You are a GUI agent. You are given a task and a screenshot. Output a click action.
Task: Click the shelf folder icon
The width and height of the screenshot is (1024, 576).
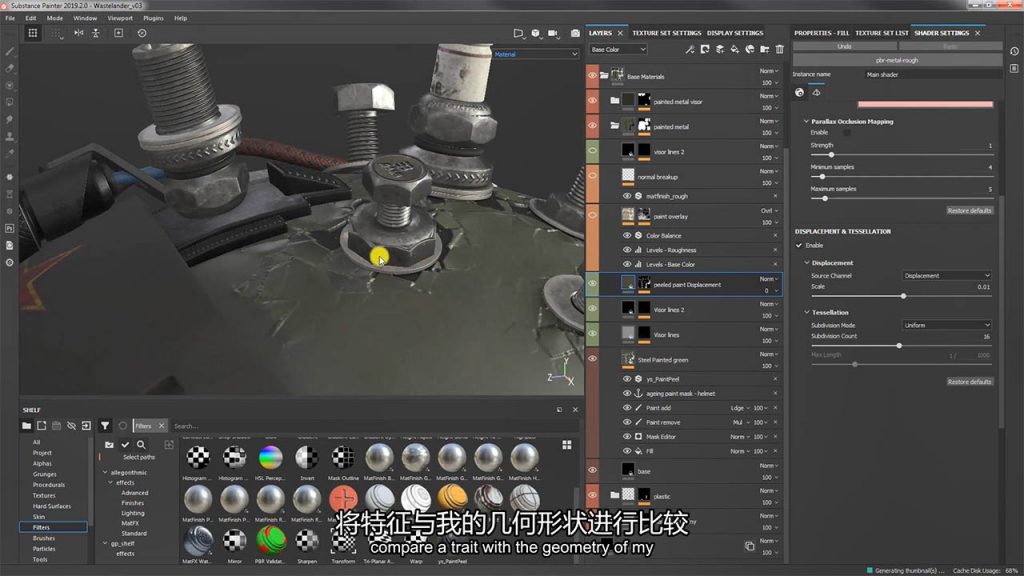pyautogui.click(x=26, y=426)
